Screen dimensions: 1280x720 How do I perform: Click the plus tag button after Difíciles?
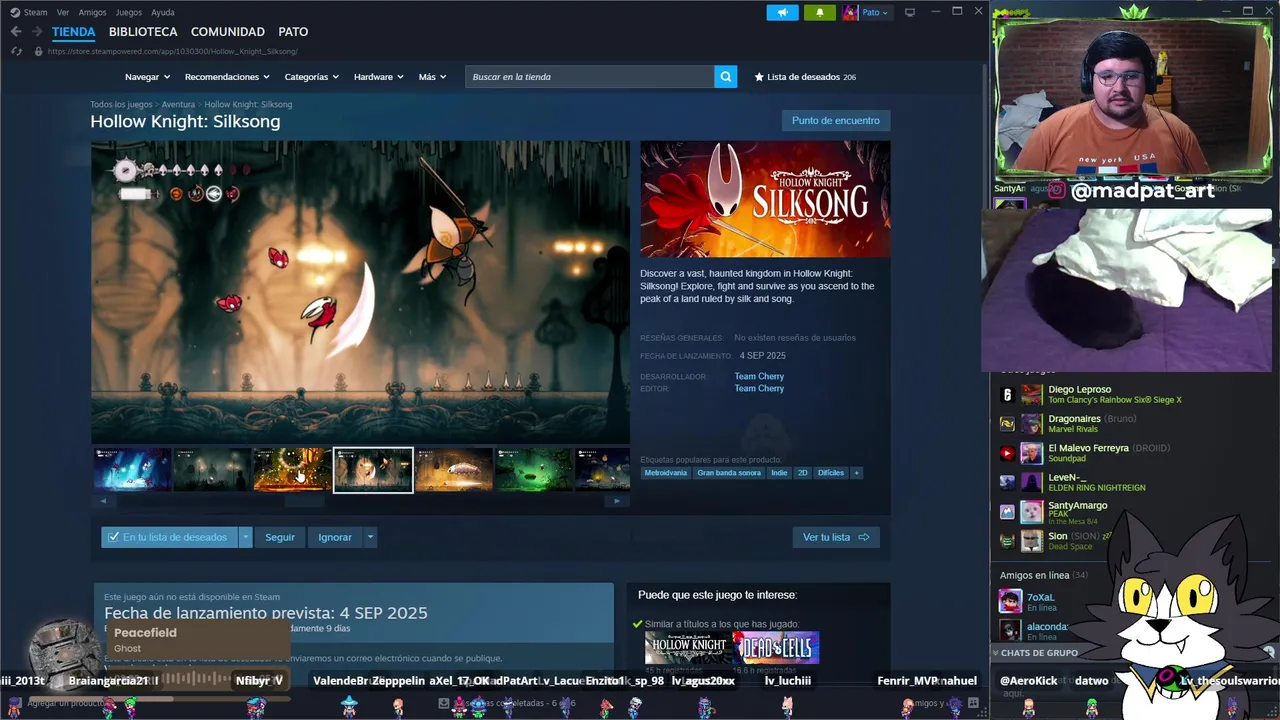(856, 473)
